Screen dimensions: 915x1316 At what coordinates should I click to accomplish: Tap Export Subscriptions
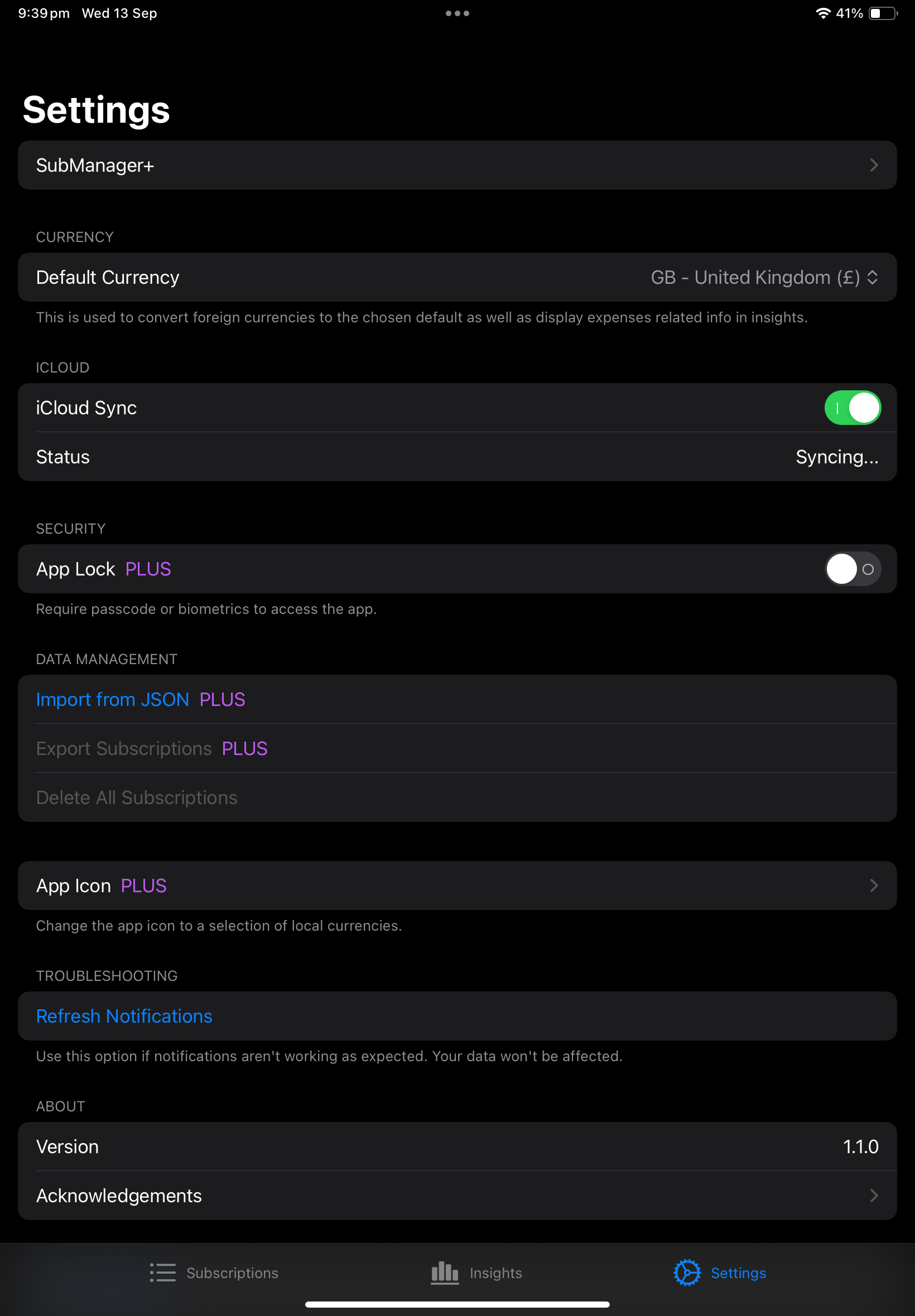pyautogui.click(x=123, y=748)
